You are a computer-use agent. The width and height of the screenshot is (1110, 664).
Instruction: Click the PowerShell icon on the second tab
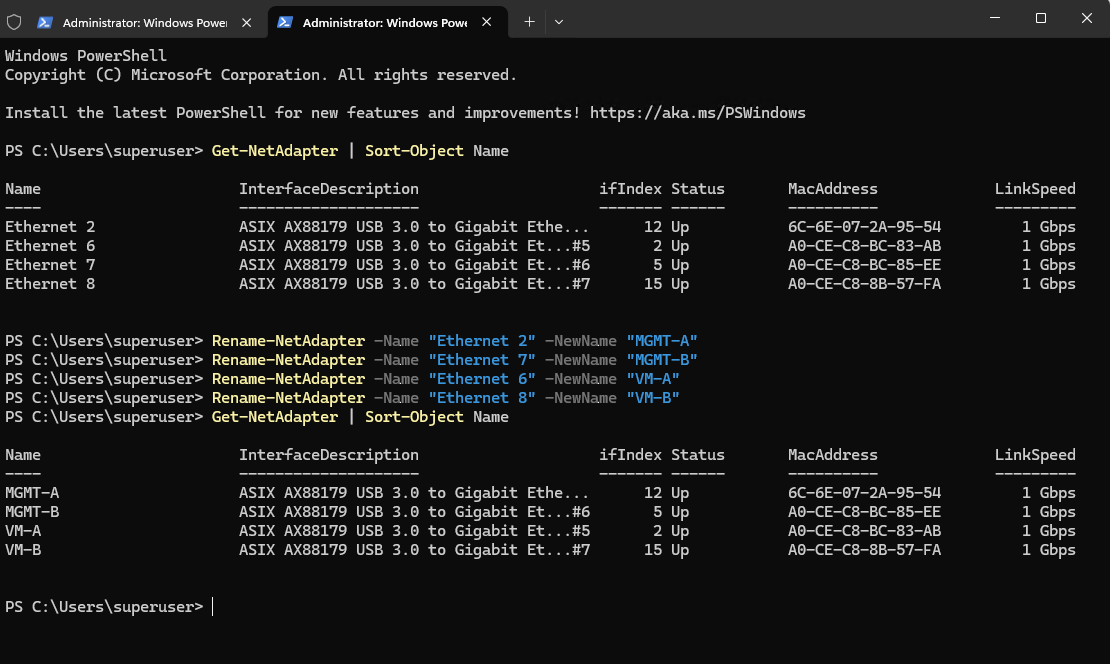click(285, 23)
